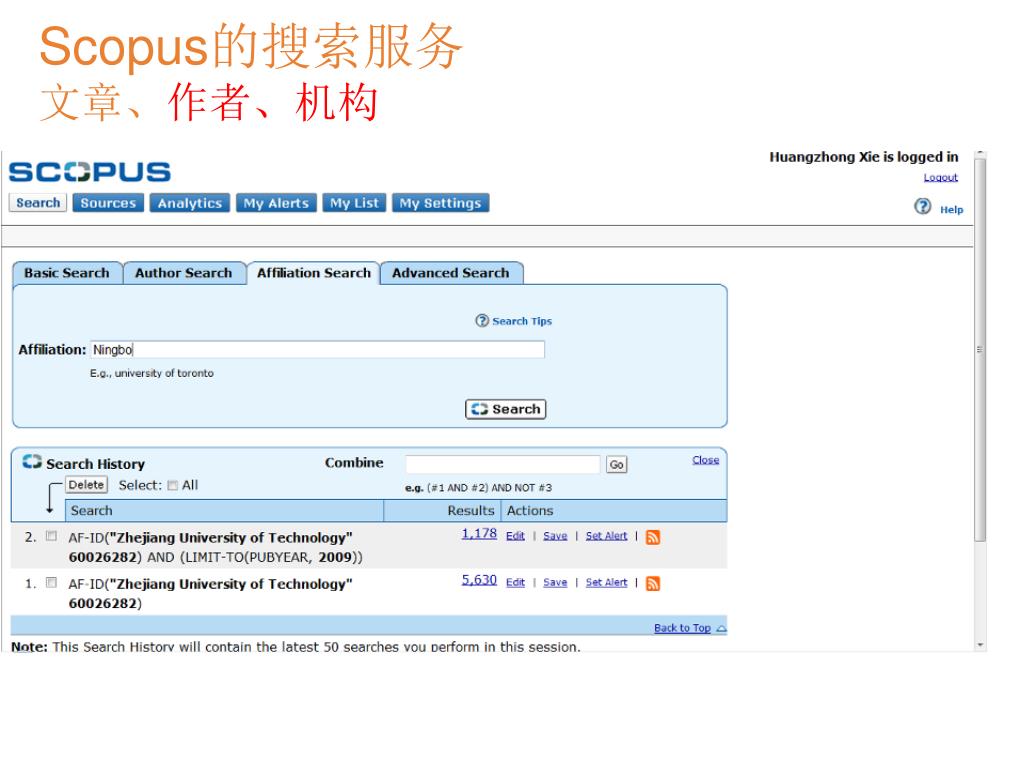Open the Sources navigation tab

[108, 203]
